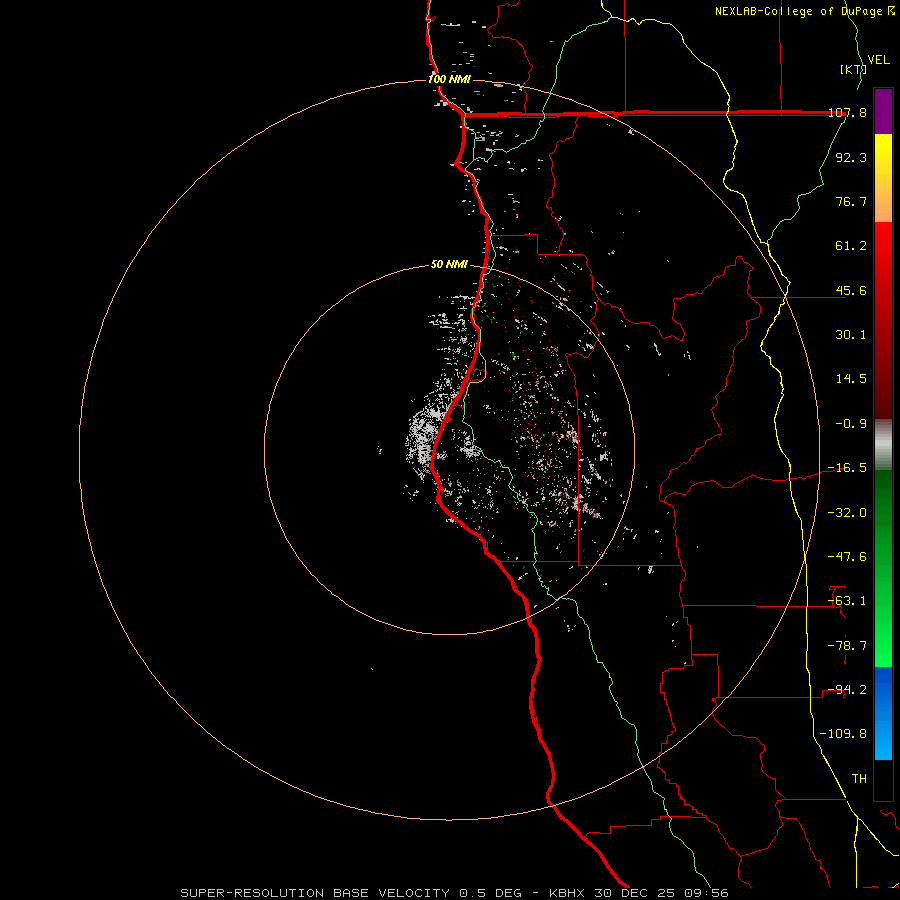The height and width of the screenshot is (900, 900).
Task: Select the 76.7 legend value
Action: tap(851, 201)
